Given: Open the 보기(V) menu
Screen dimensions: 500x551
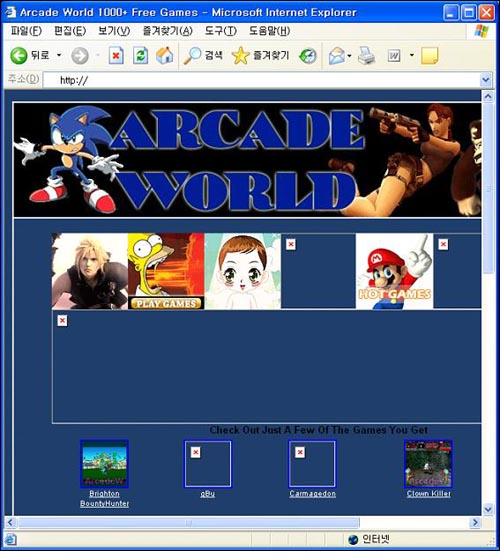Looking at the screenshot, I should 114,31.
